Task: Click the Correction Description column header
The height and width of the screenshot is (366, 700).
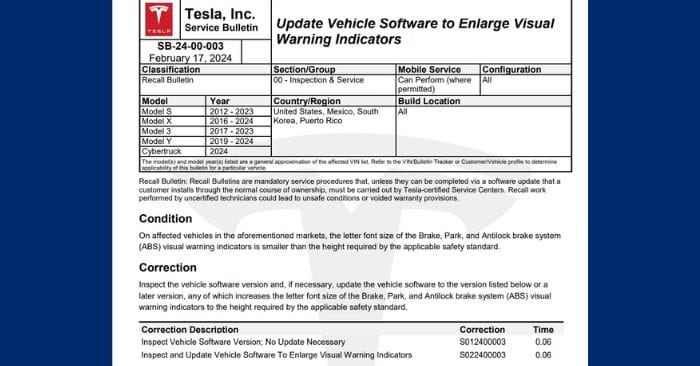Action: (190, 329)
